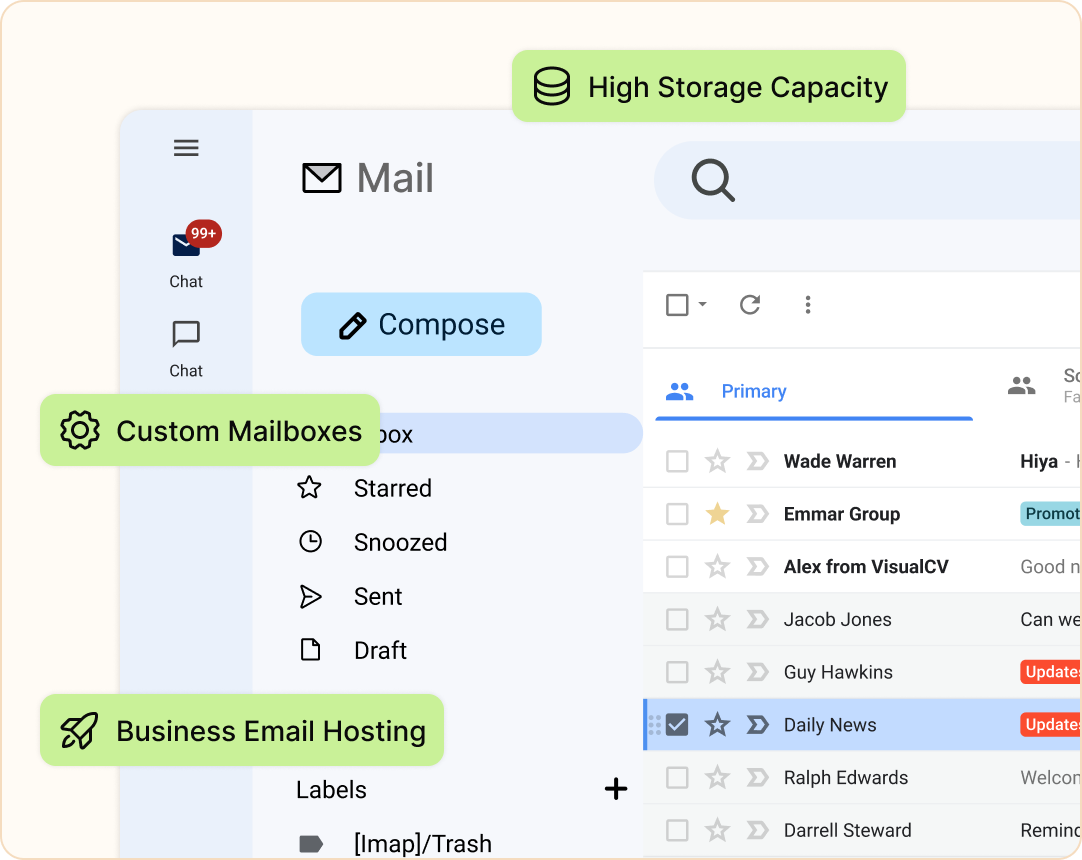Image resolution: width=1082 pixels, height=860 pixels.
Task: Select the Ralph Edwards email checkbox
Action: (677, 777)
